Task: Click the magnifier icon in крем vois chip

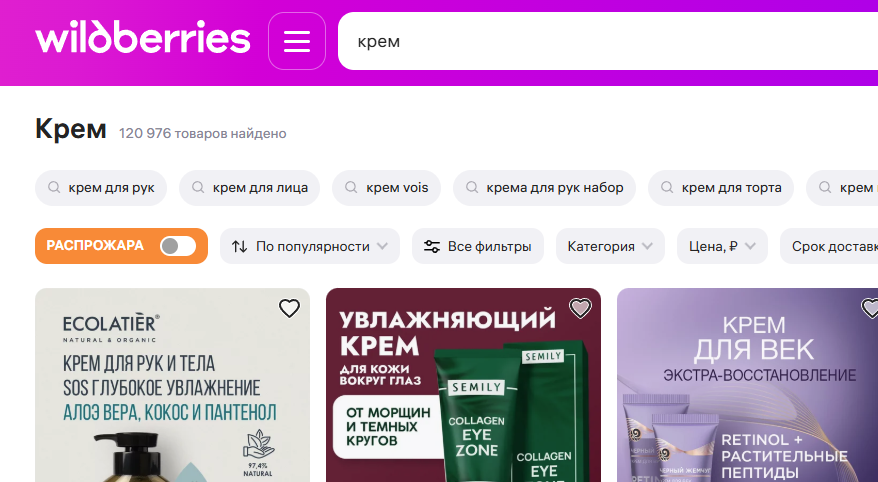Action: [x=351, y=187]
